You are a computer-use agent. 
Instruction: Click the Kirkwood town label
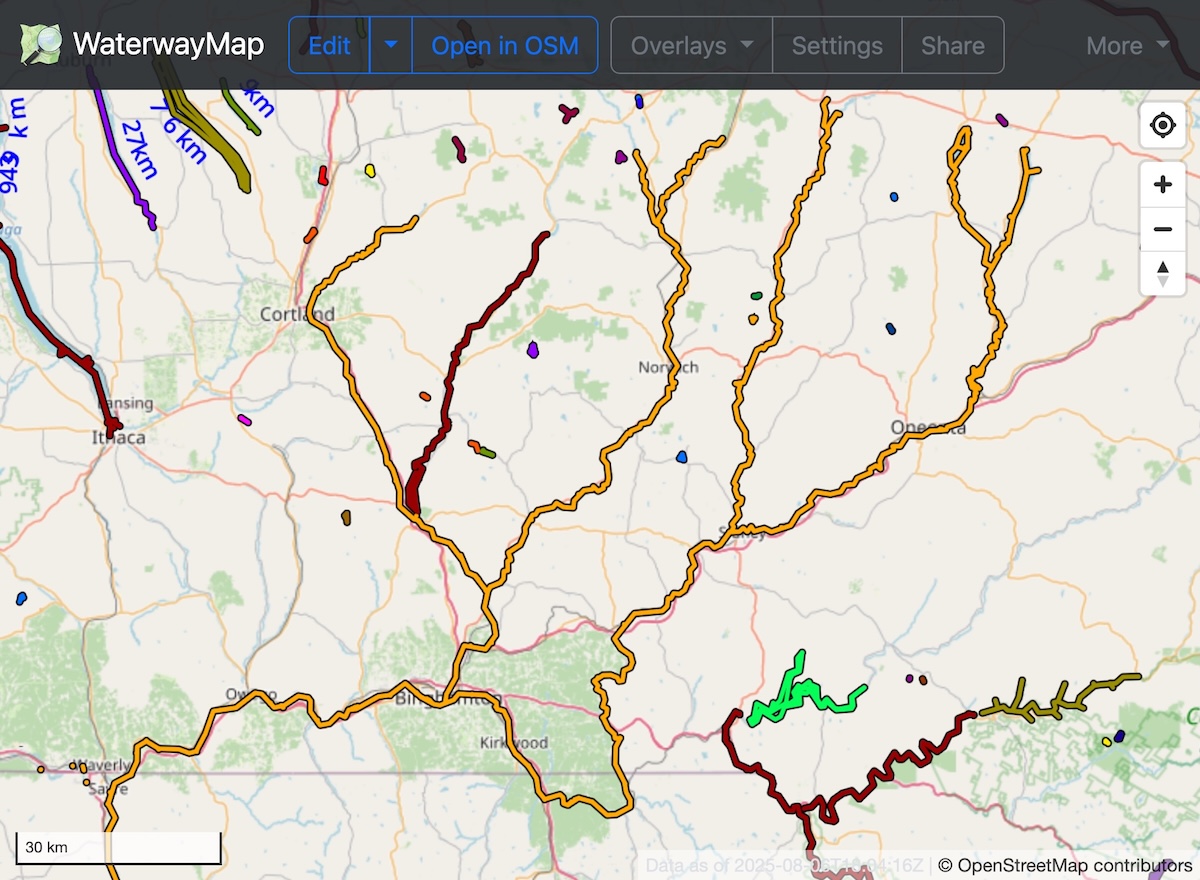514,743
